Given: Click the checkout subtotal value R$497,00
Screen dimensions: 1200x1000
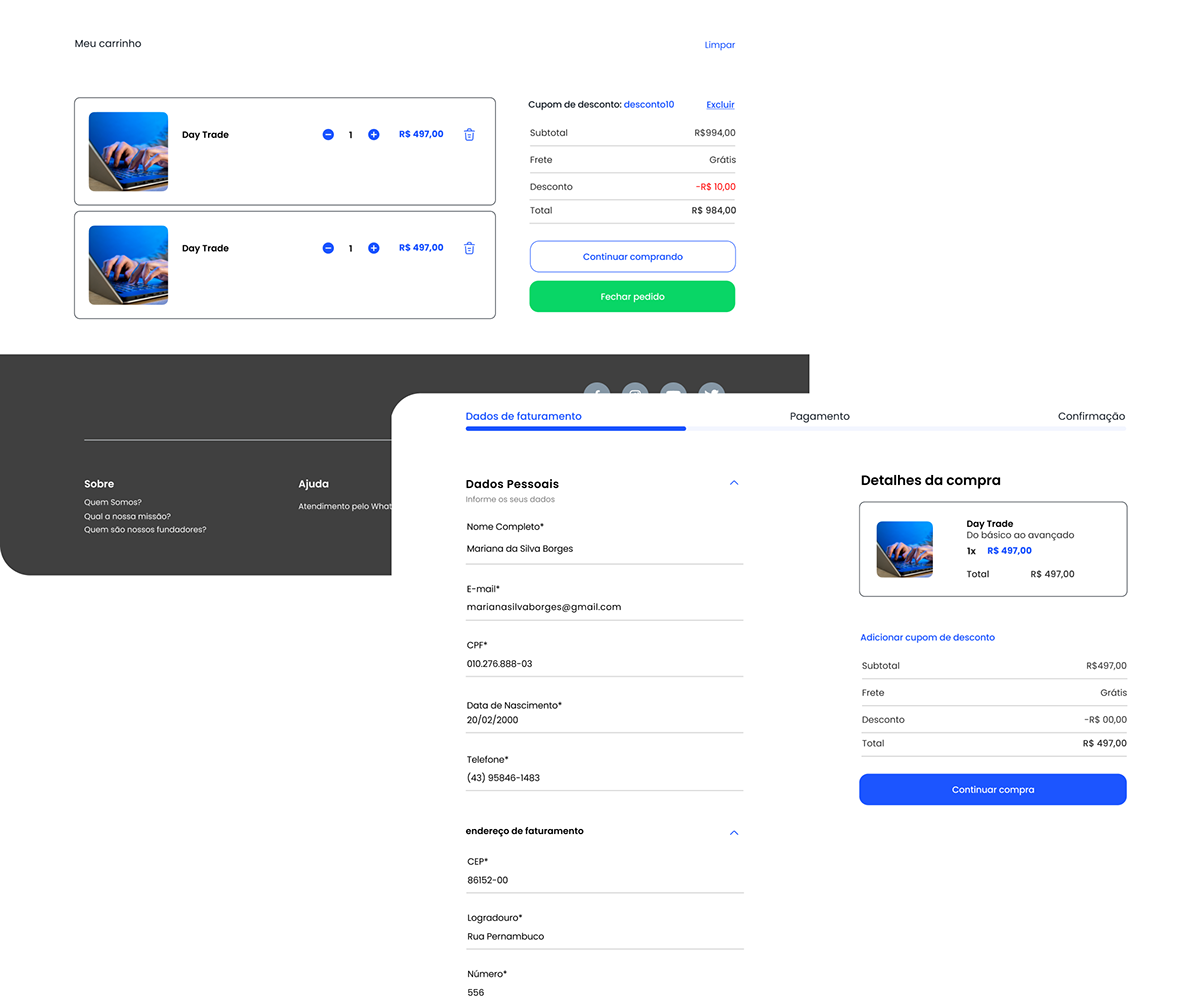Looking at the screenshot, I should pos(1107,666).
